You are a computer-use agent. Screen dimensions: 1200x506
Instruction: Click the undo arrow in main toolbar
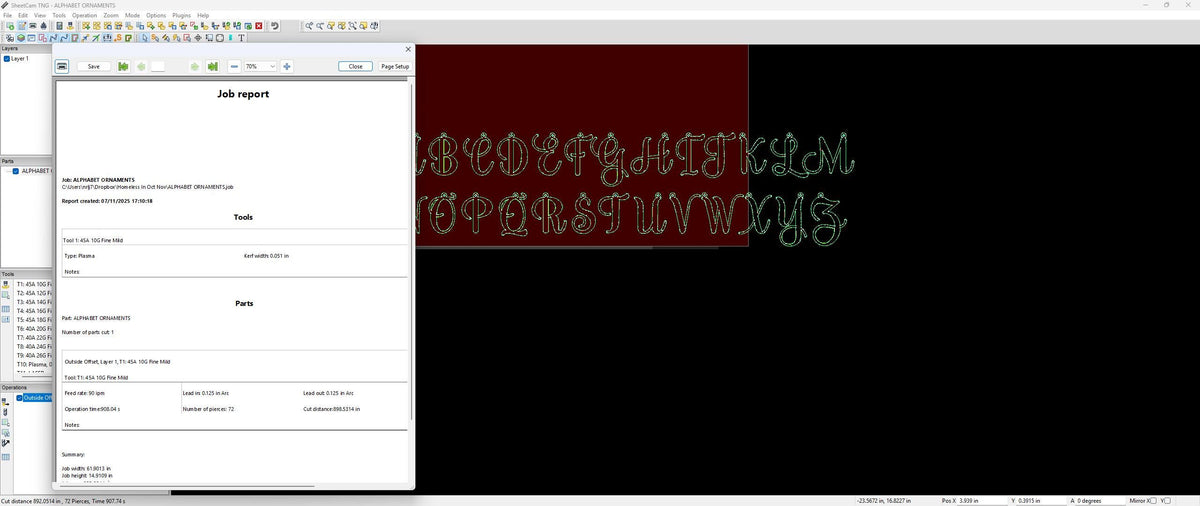click(x=275, y=26)
